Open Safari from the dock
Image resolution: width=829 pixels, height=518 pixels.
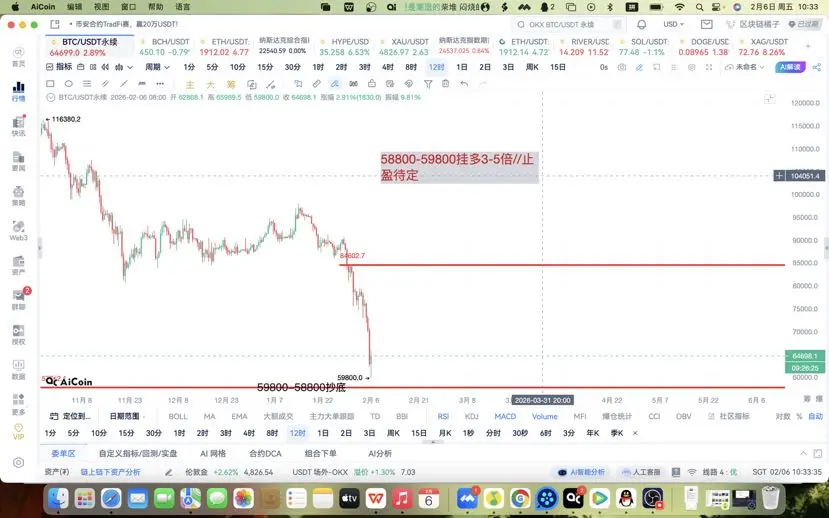pos(111,498)
